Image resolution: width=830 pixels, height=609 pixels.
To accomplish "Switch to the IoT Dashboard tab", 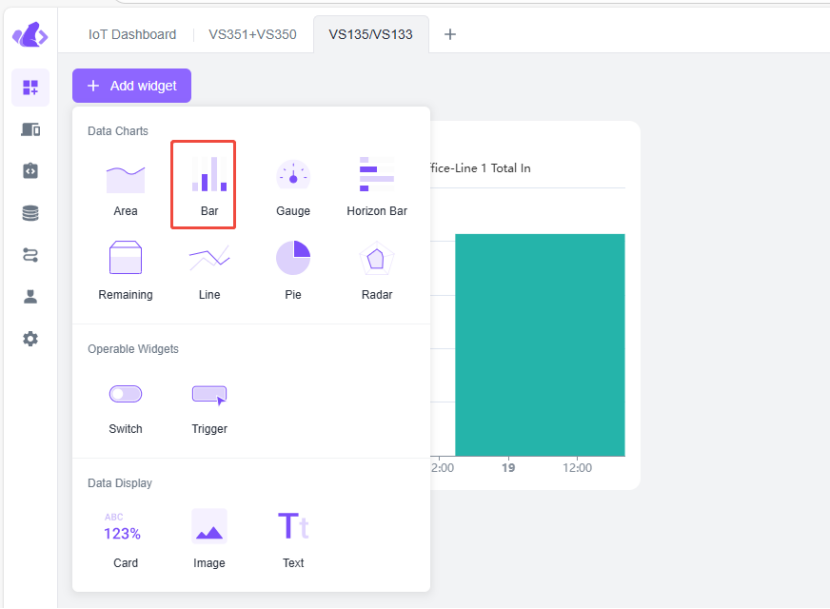I will point(132,34).
